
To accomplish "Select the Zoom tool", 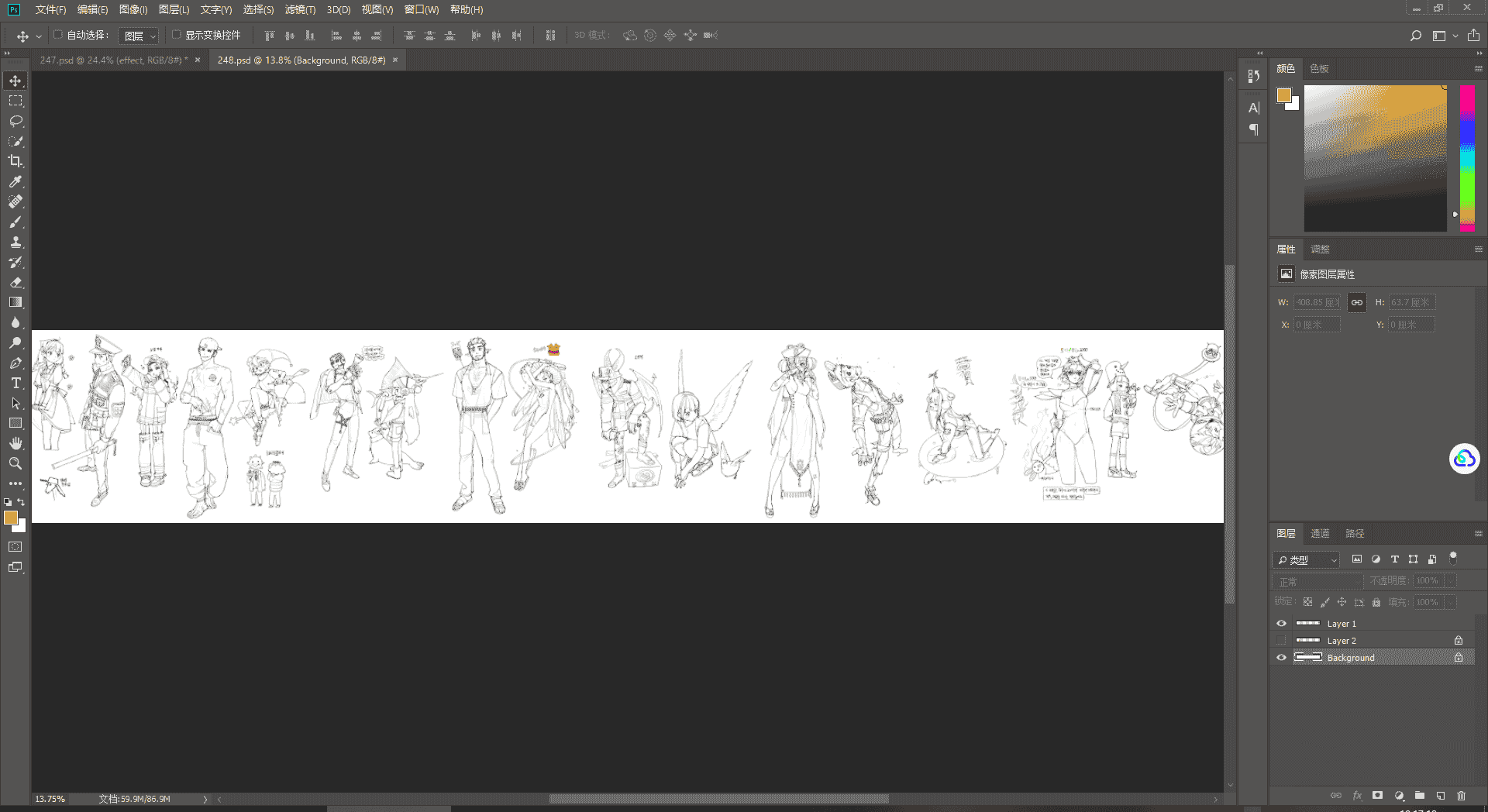I will 15,463.
